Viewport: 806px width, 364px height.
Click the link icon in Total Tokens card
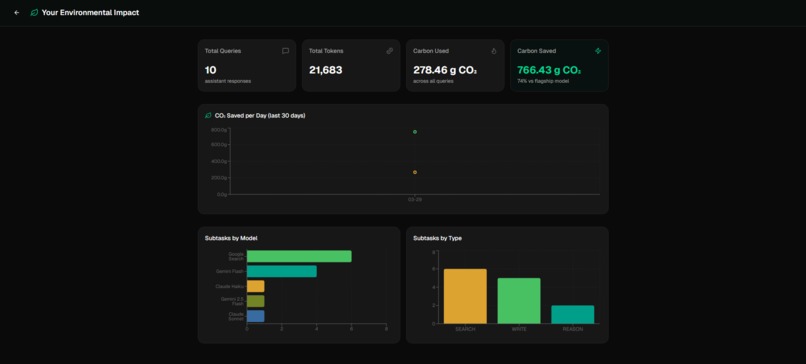390,51
